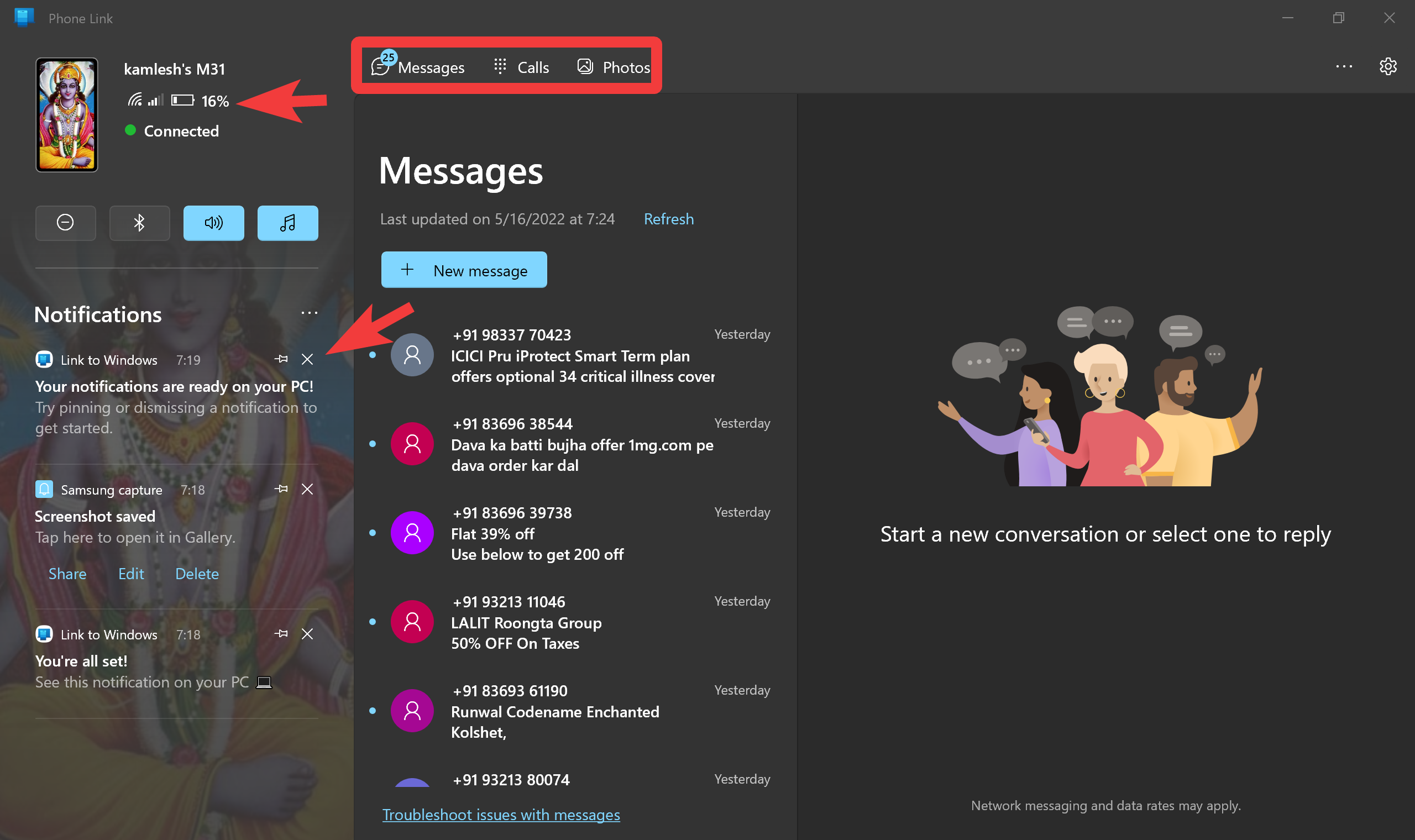Image resolution: width=1415 pixels, height=840 pixels.
Task: Minimize the Phone Link window
Action: 1288,18
